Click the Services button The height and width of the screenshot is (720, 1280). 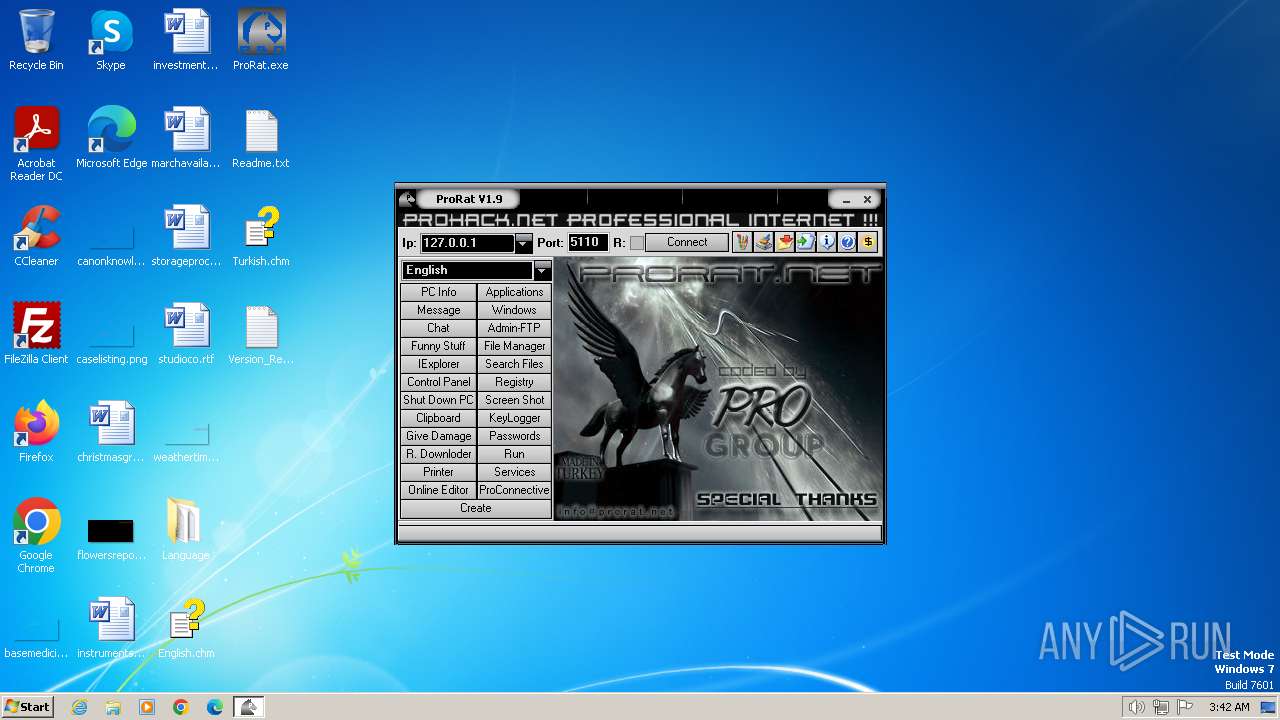coord(514,472)
